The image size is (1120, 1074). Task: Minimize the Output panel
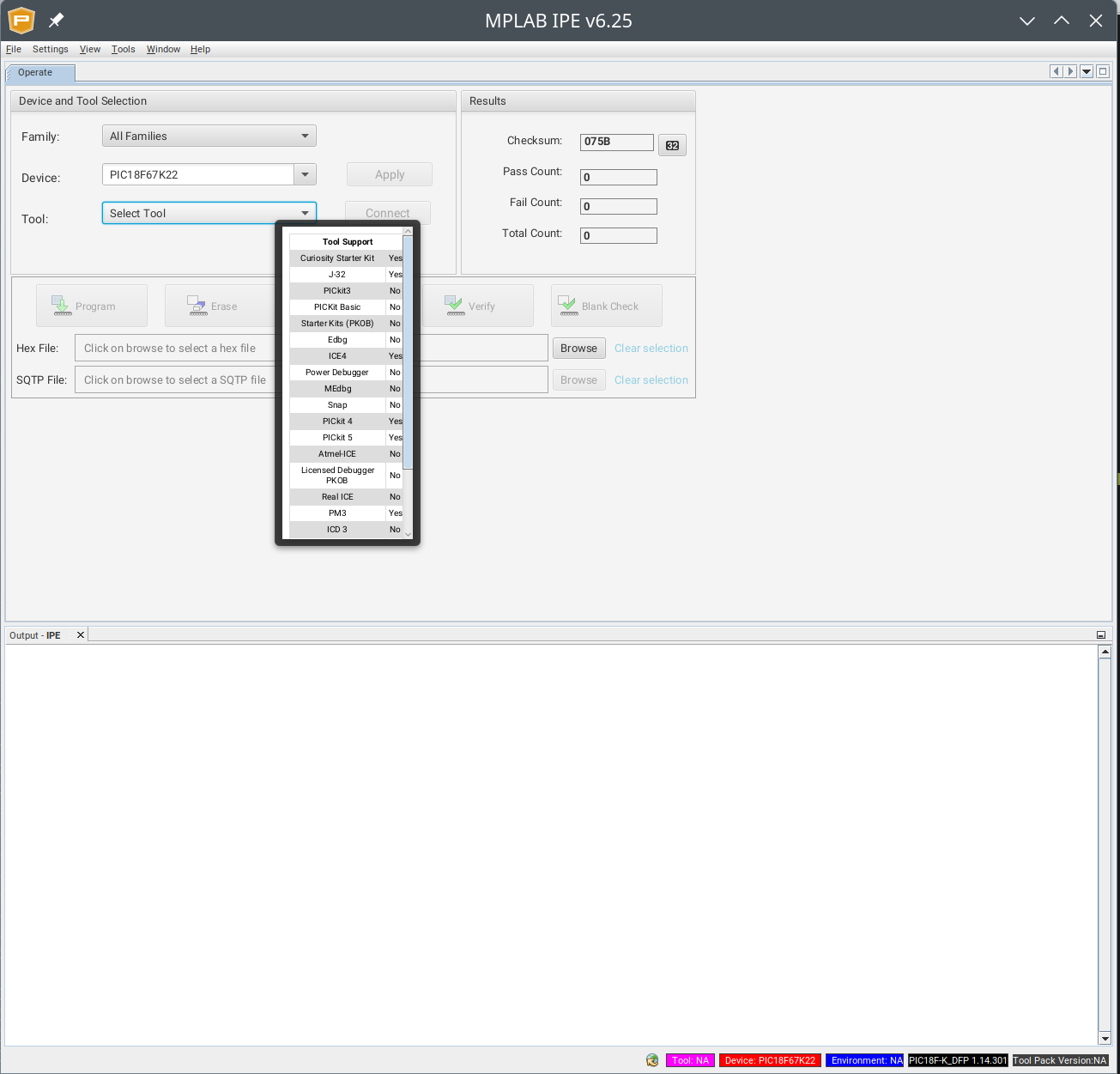point(1101,635)
